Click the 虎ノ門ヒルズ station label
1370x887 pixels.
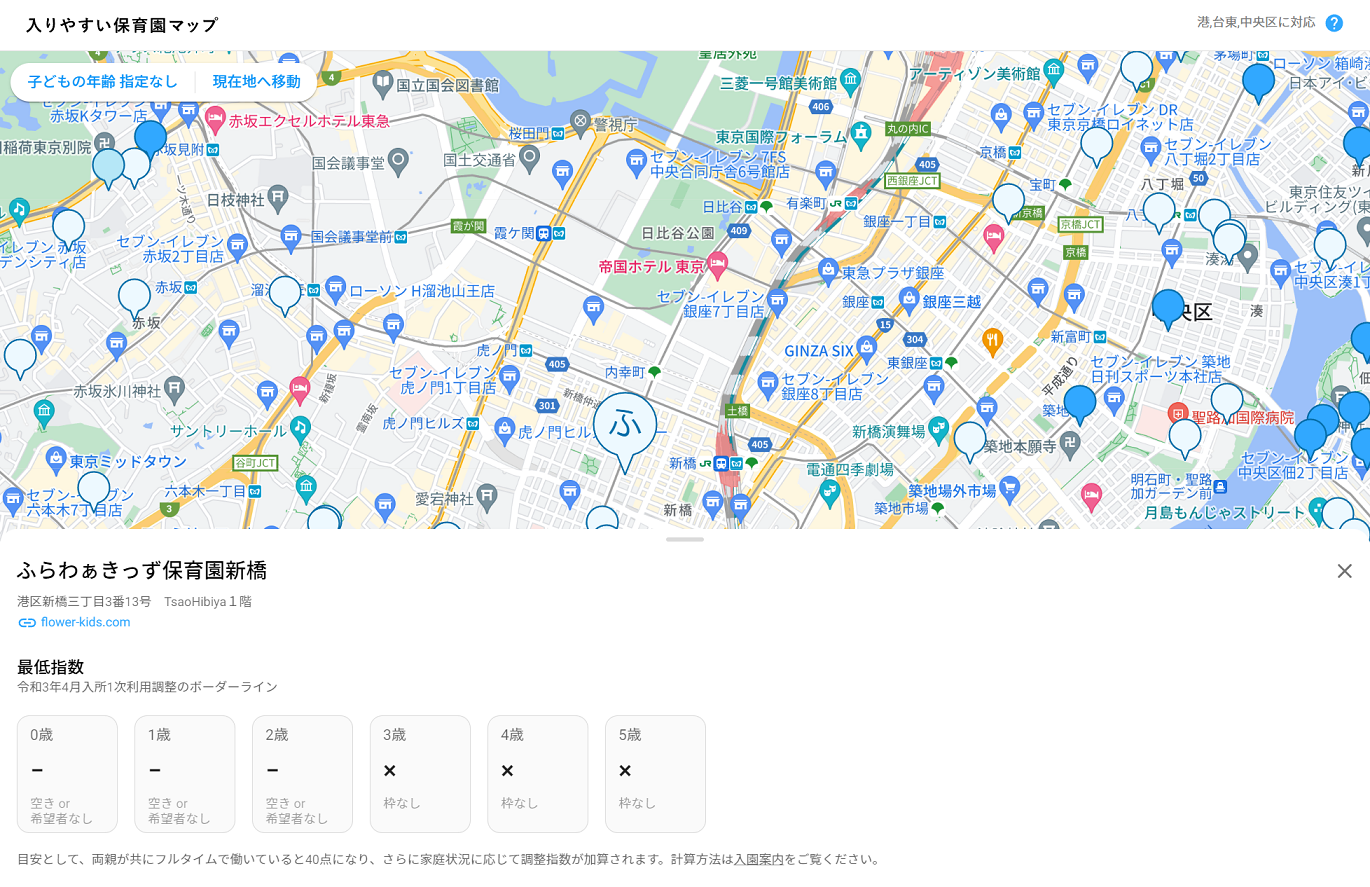424,423
